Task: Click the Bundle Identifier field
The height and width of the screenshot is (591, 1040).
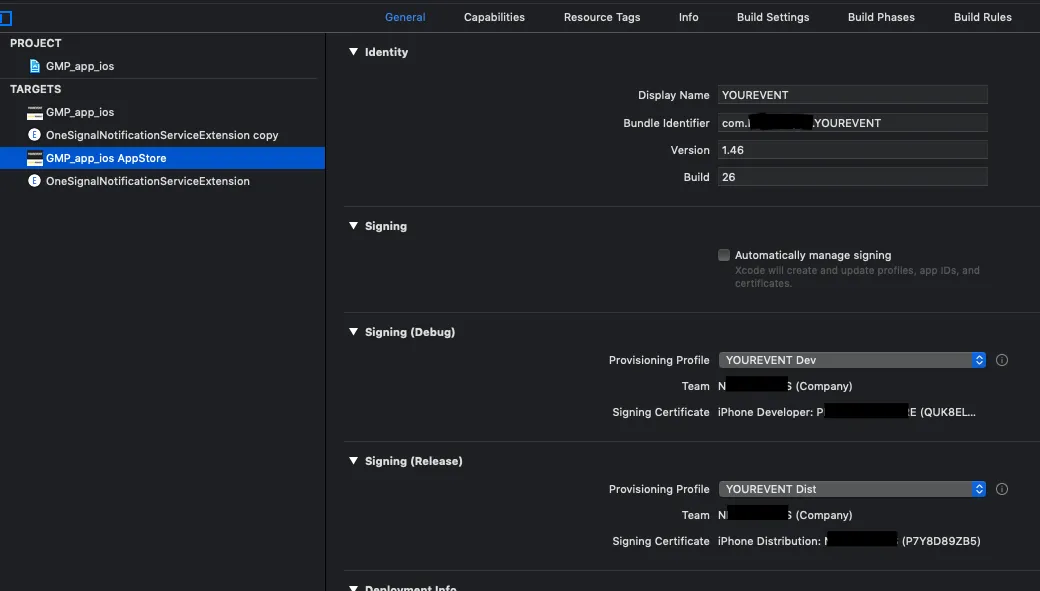Action: pos(852,123)
